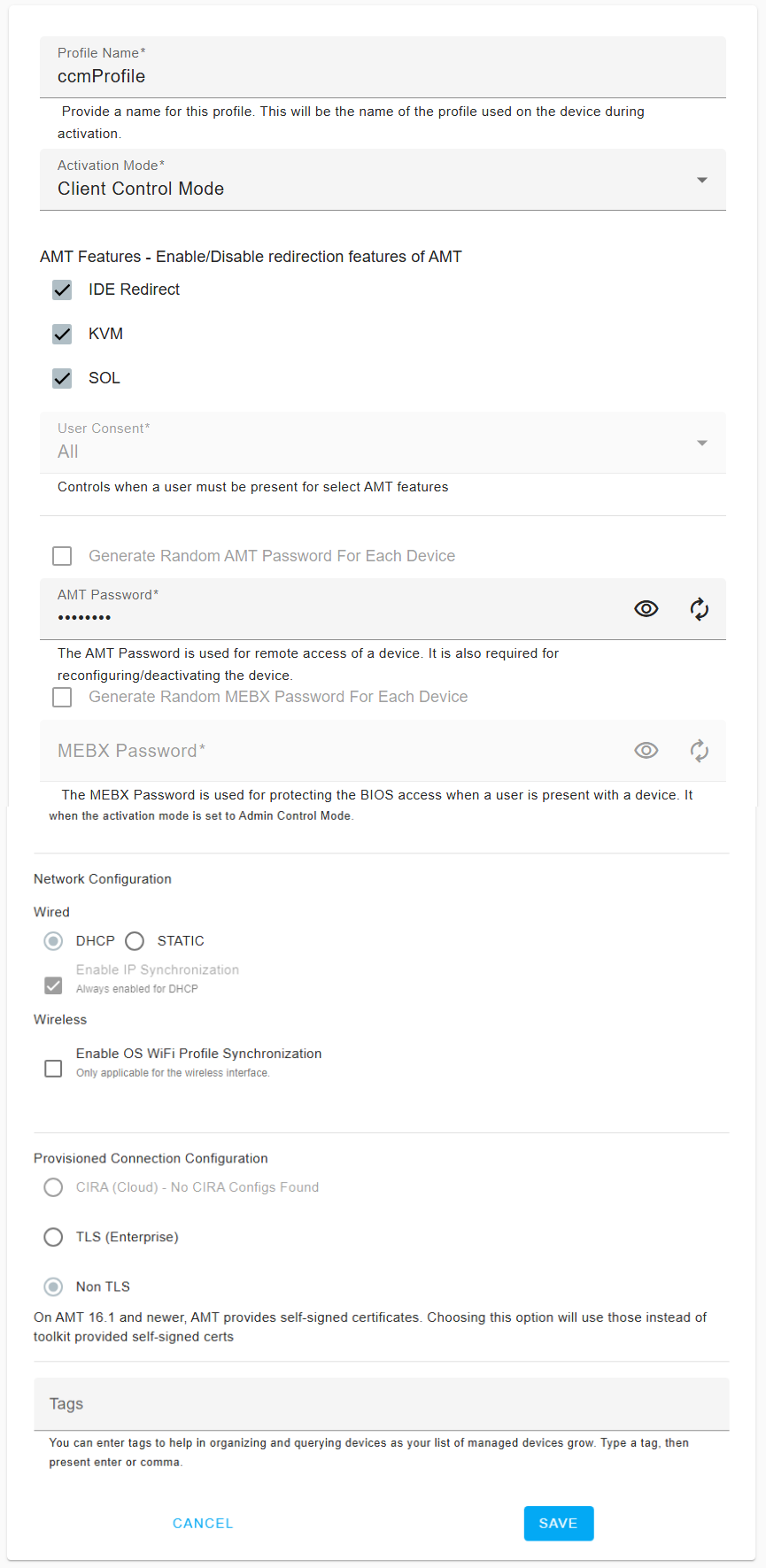766x1568 pixels.
Task: Reveal the MEBX Password using eye icon
Action: (x=646, y=751)
